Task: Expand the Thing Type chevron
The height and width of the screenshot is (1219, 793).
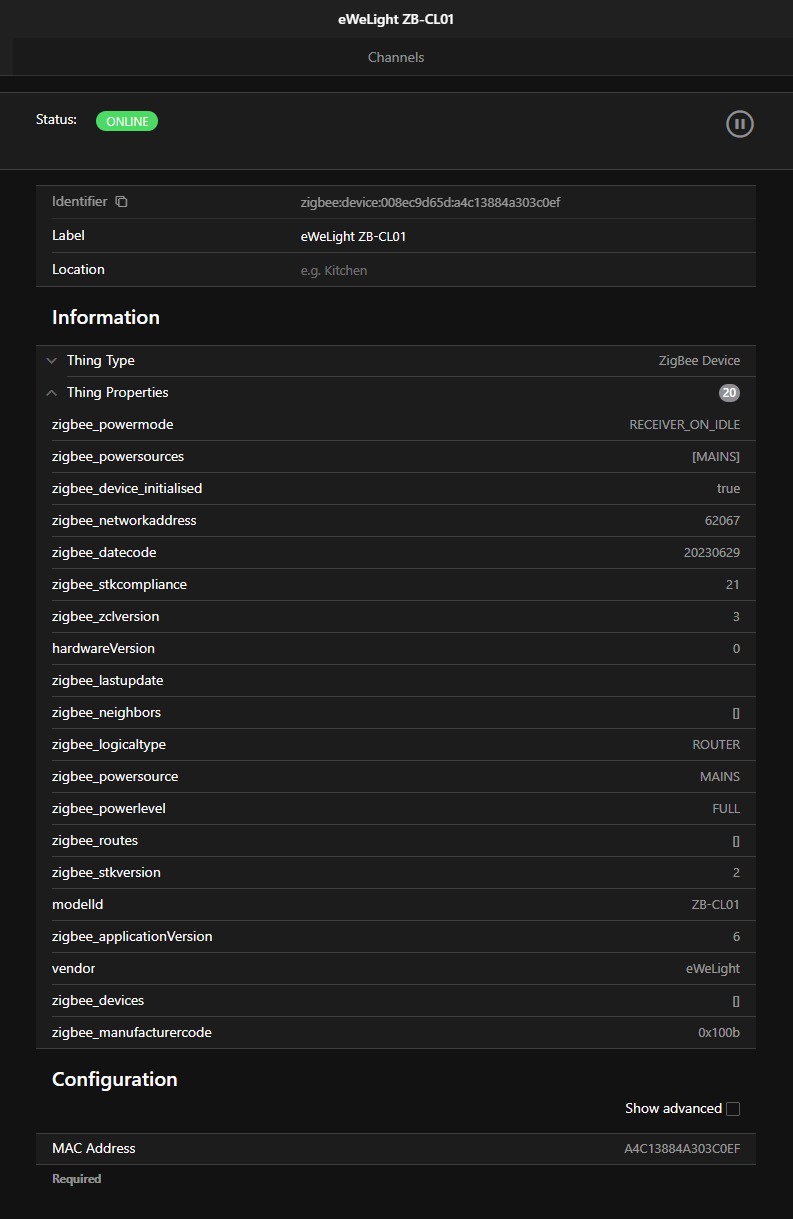Action: pos(52,360)
